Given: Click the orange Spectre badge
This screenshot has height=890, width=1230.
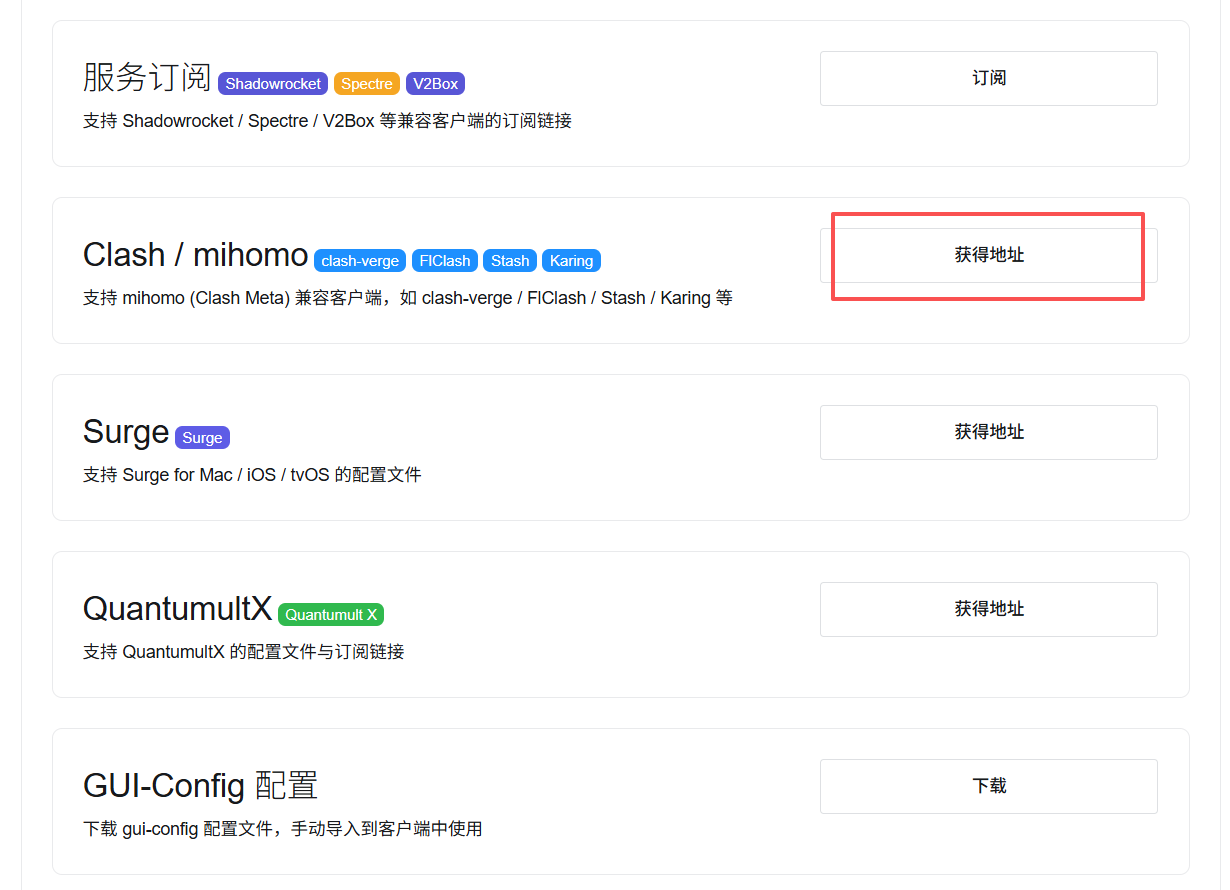Looking at the screenshot, I should (x=367, y=84).
